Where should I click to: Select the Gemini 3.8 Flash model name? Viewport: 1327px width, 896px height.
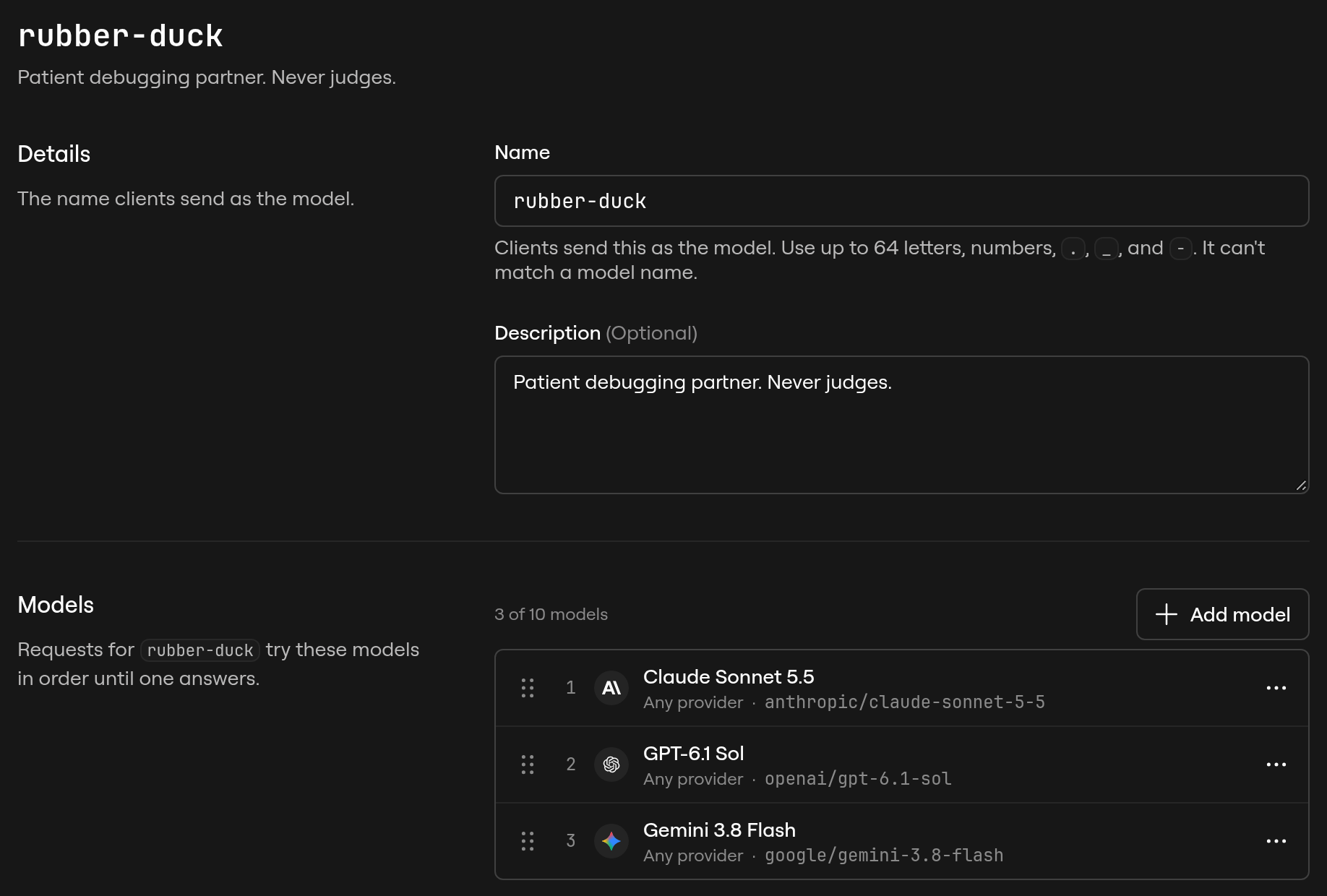click(x=719, y=830)
